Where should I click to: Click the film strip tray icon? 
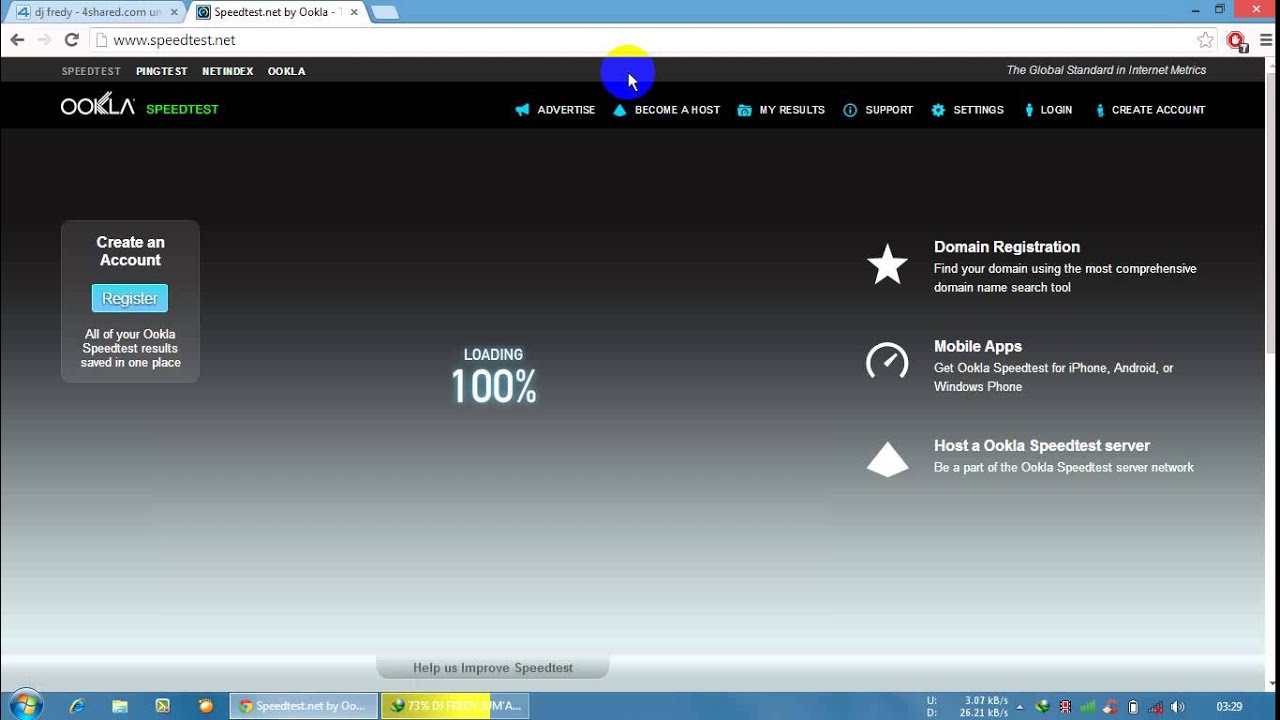1065,706
